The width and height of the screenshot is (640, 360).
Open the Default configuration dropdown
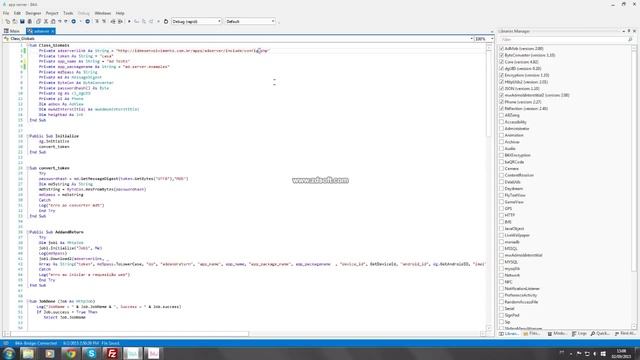coord(250,21)
